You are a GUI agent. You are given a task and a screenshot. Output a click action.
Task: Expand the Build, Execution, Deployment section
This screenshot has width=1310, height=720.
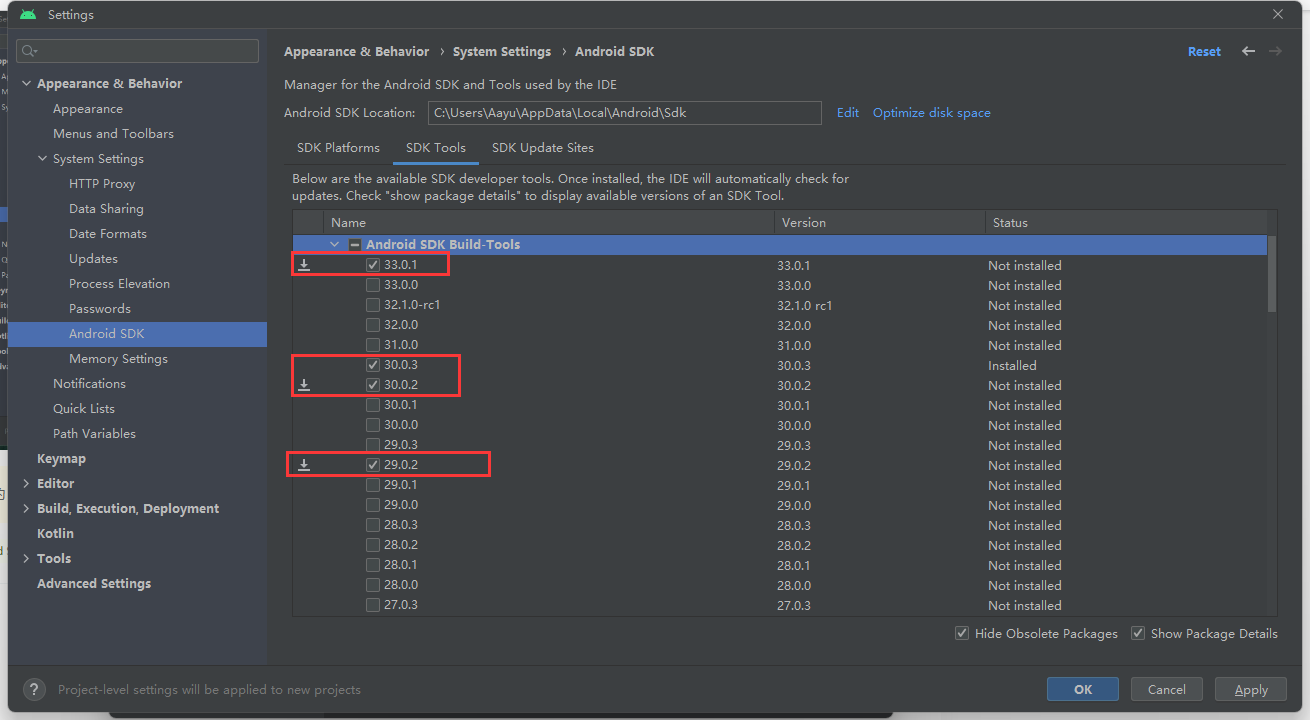point(26,509)
